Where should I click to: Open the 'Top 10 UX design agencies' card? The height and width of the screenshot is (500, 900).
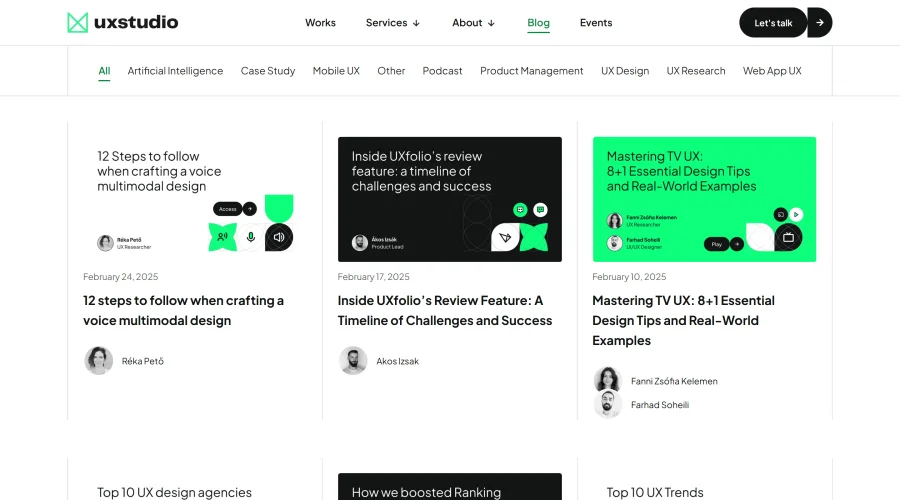click(x=195, y=486)
